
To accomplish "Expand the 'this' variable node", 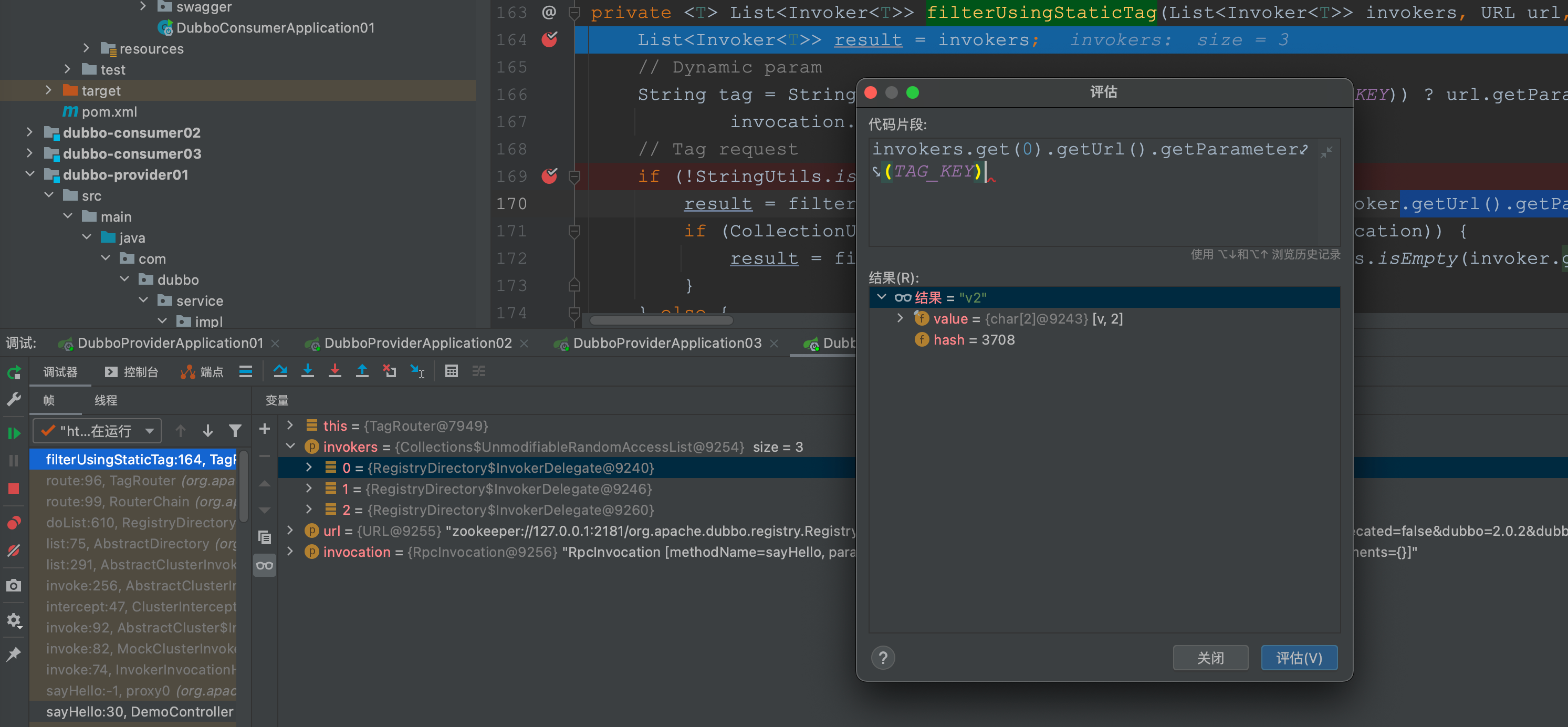I will (x=290, y=425).
